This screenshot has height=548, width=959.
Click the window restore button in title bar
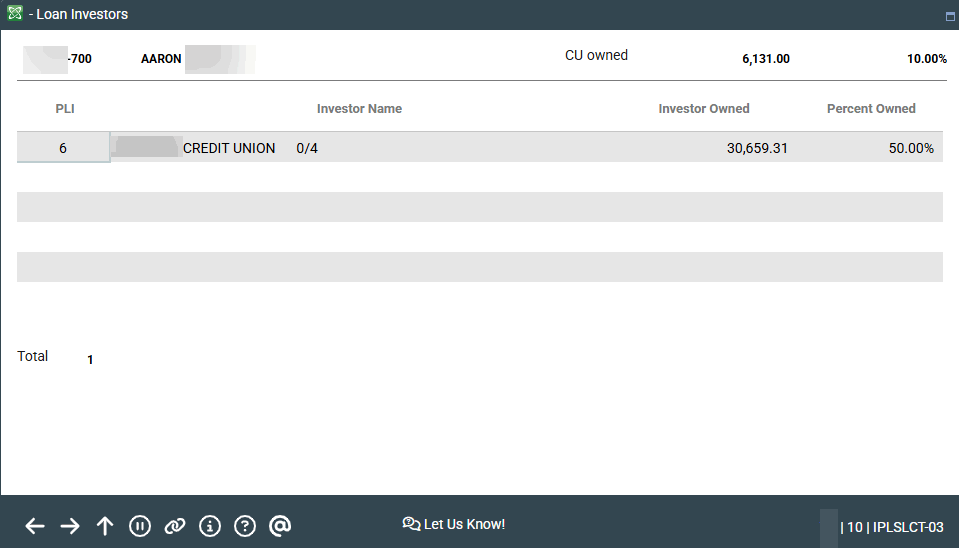tap(949, 16)
